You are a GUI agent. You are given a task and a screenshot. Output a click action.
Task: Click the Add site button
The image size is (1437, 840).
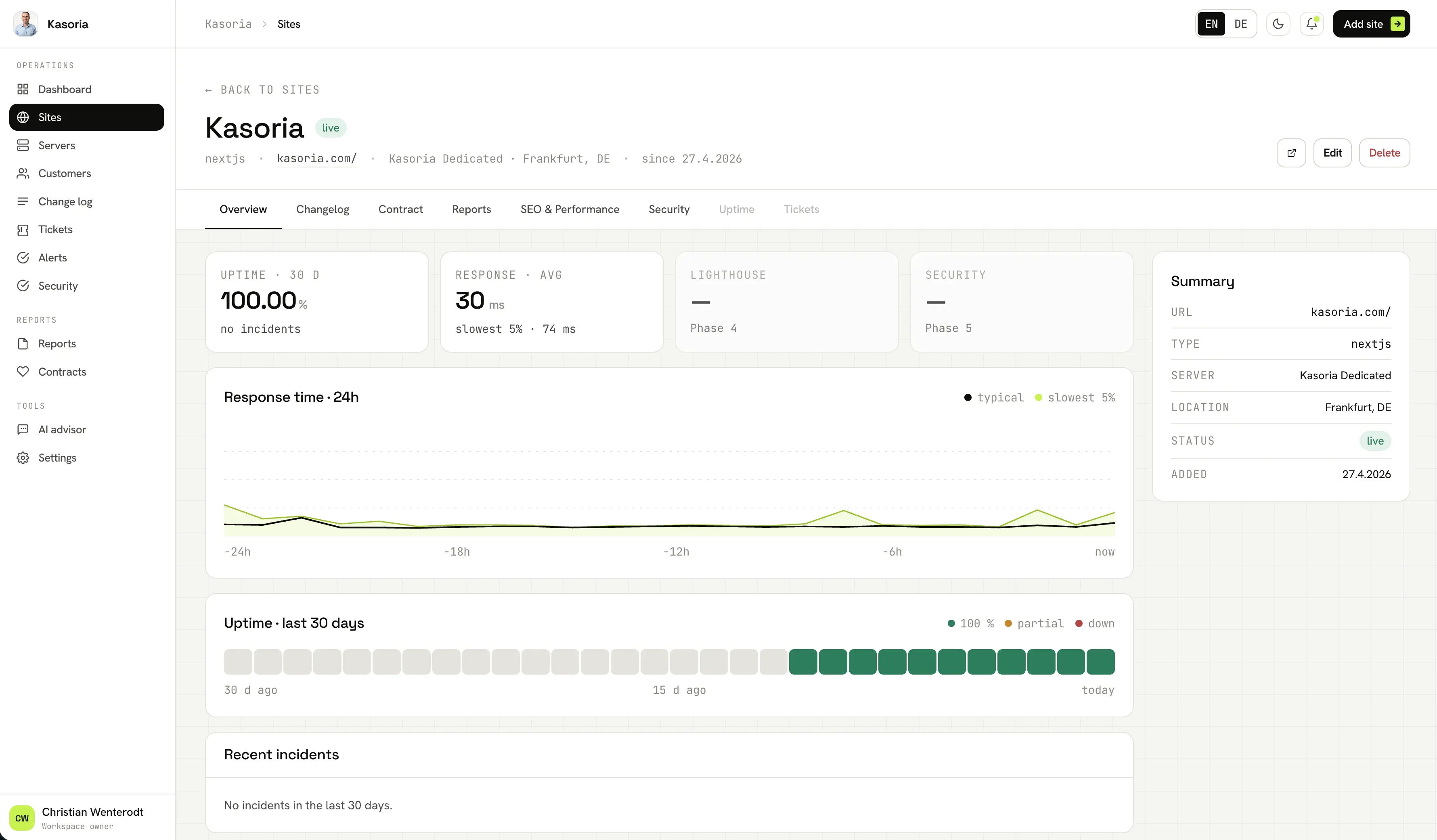point(1371,24)
